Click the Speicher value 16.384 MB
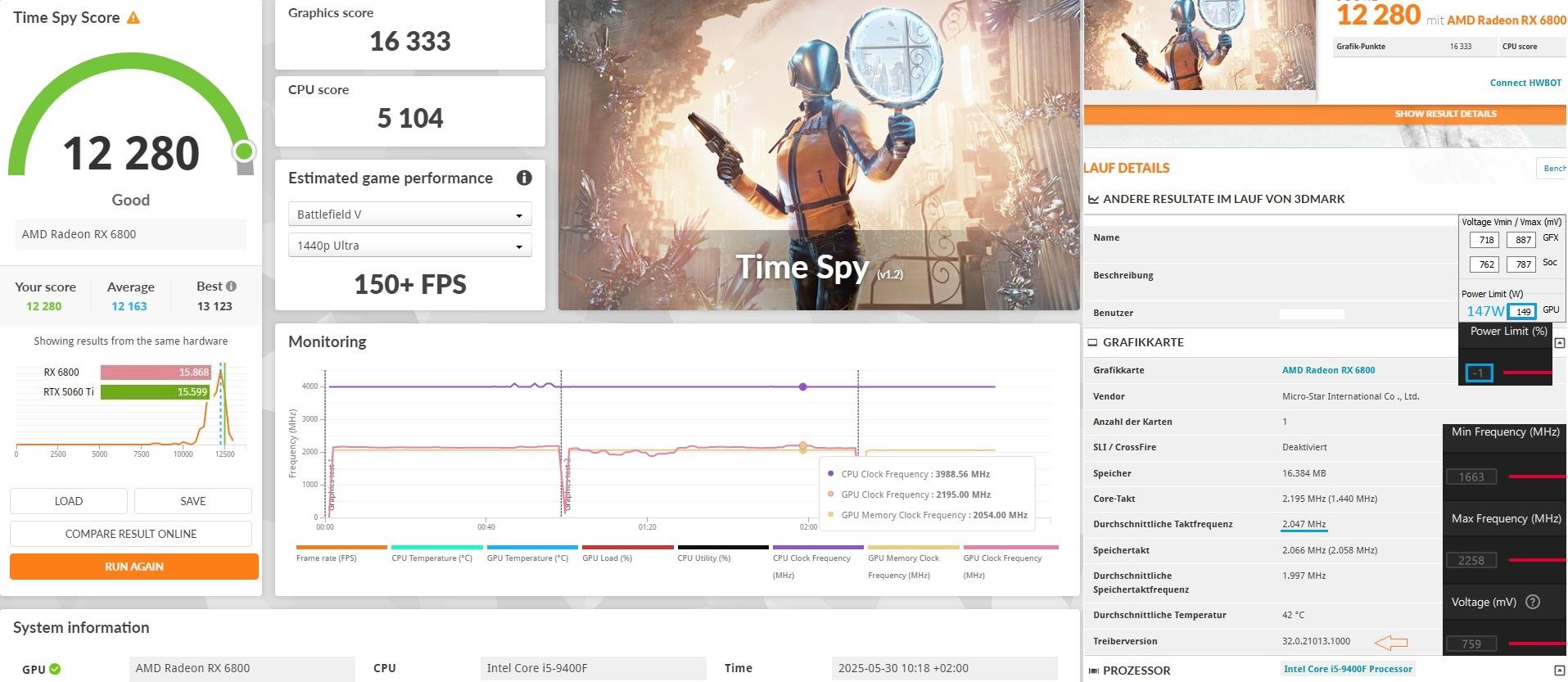Screen dimensions: 1568x682 click(1304, 473)
